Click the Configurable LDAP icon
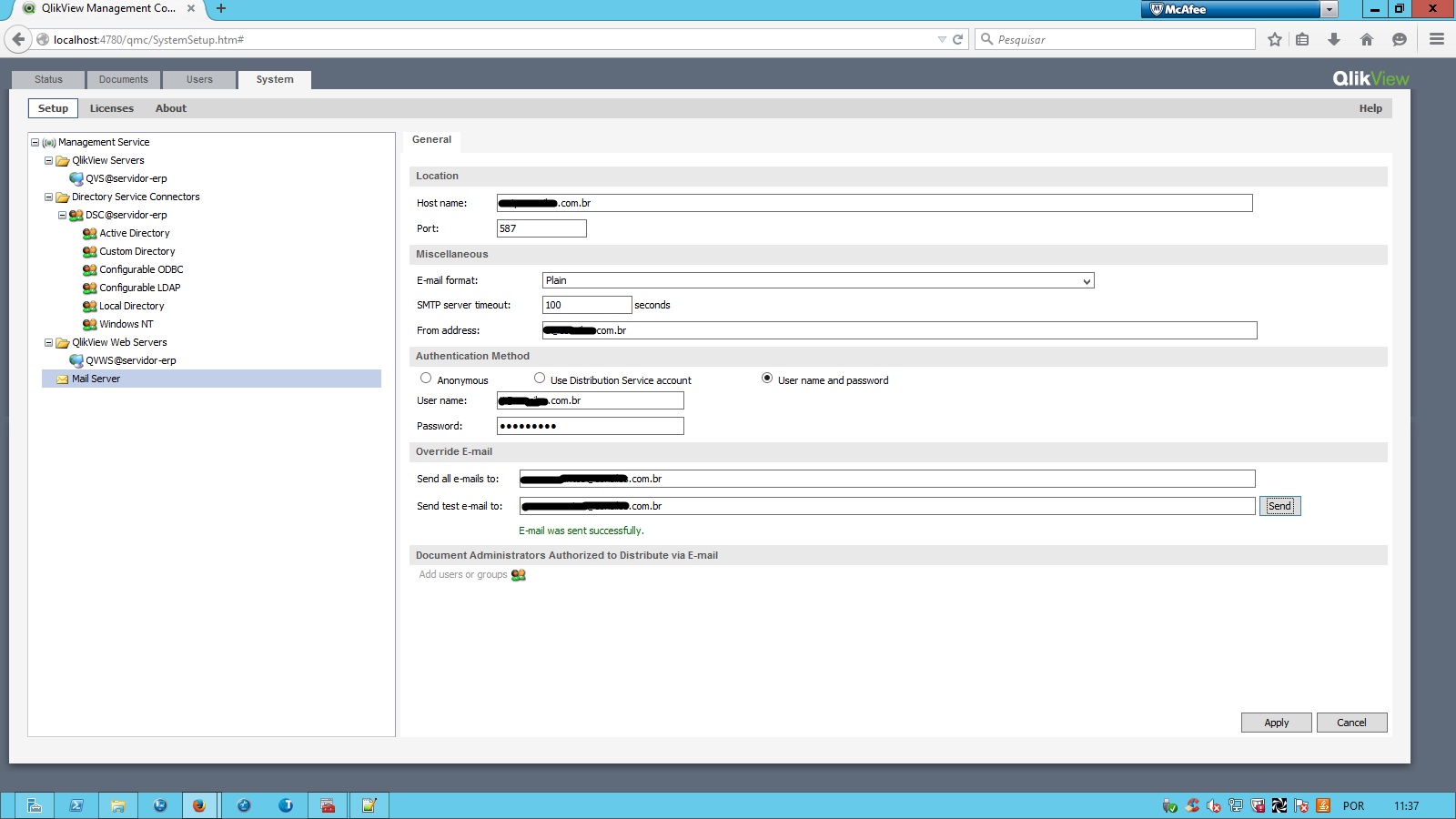Screen dimensions: 1456x819 89,288
